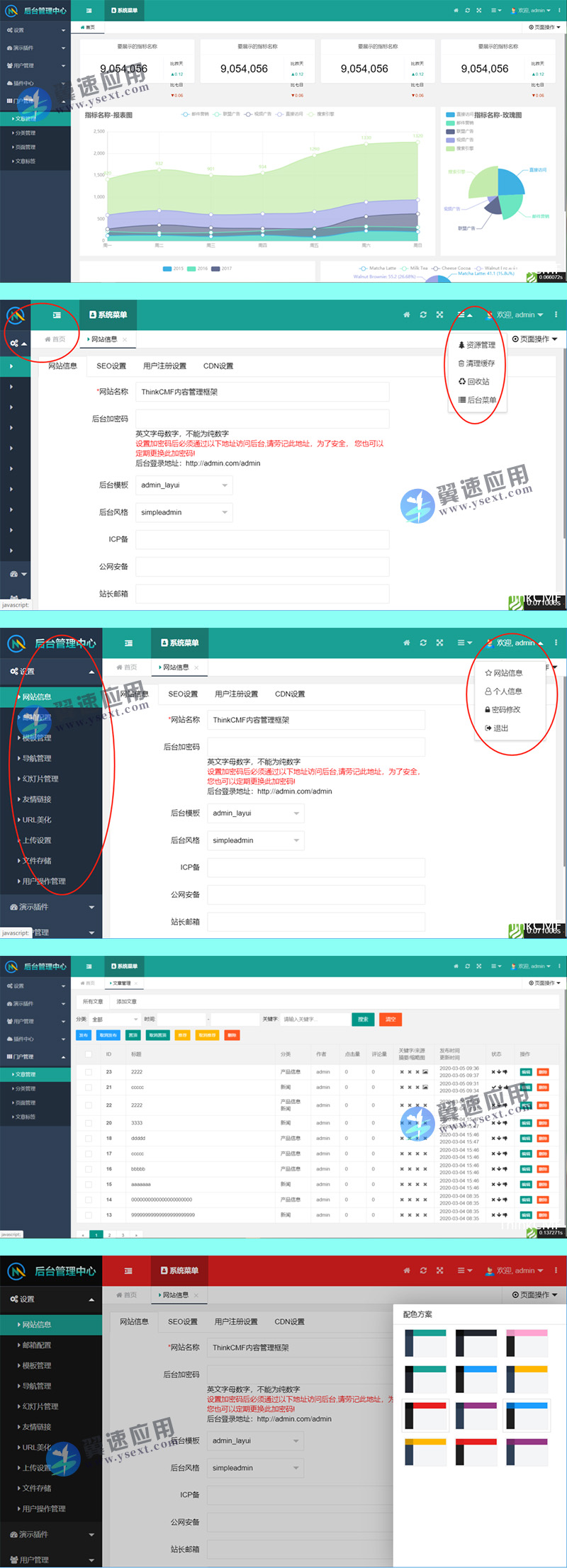Click the 密码修改 lock icon entry

[x=503, y=709]
